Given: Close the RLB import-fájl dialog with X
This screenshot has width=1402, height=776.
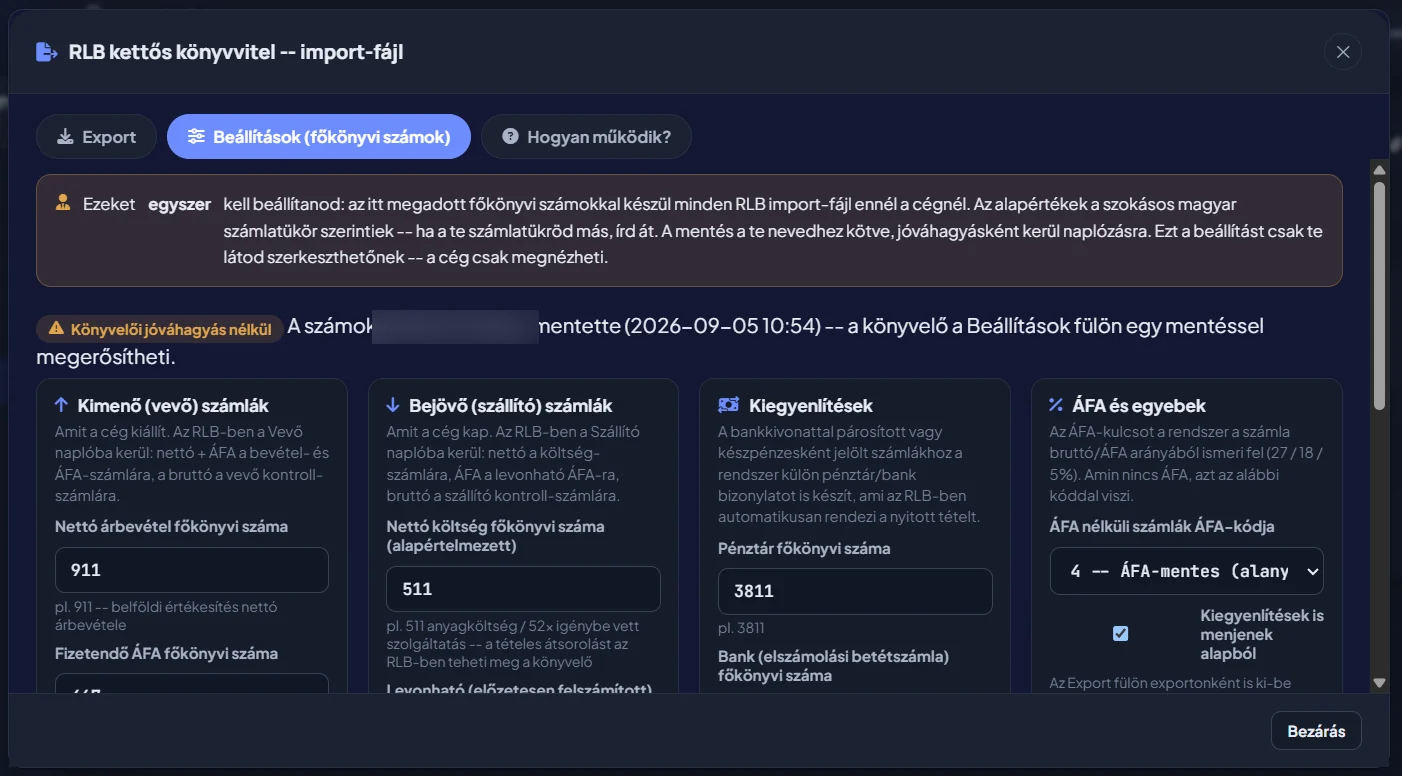Looking at the screenshot, I should (1343, 52).
